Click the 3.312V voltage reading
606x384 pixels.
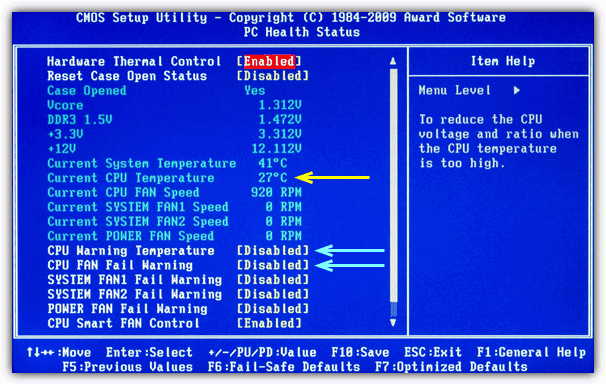(x=280, y=134)
